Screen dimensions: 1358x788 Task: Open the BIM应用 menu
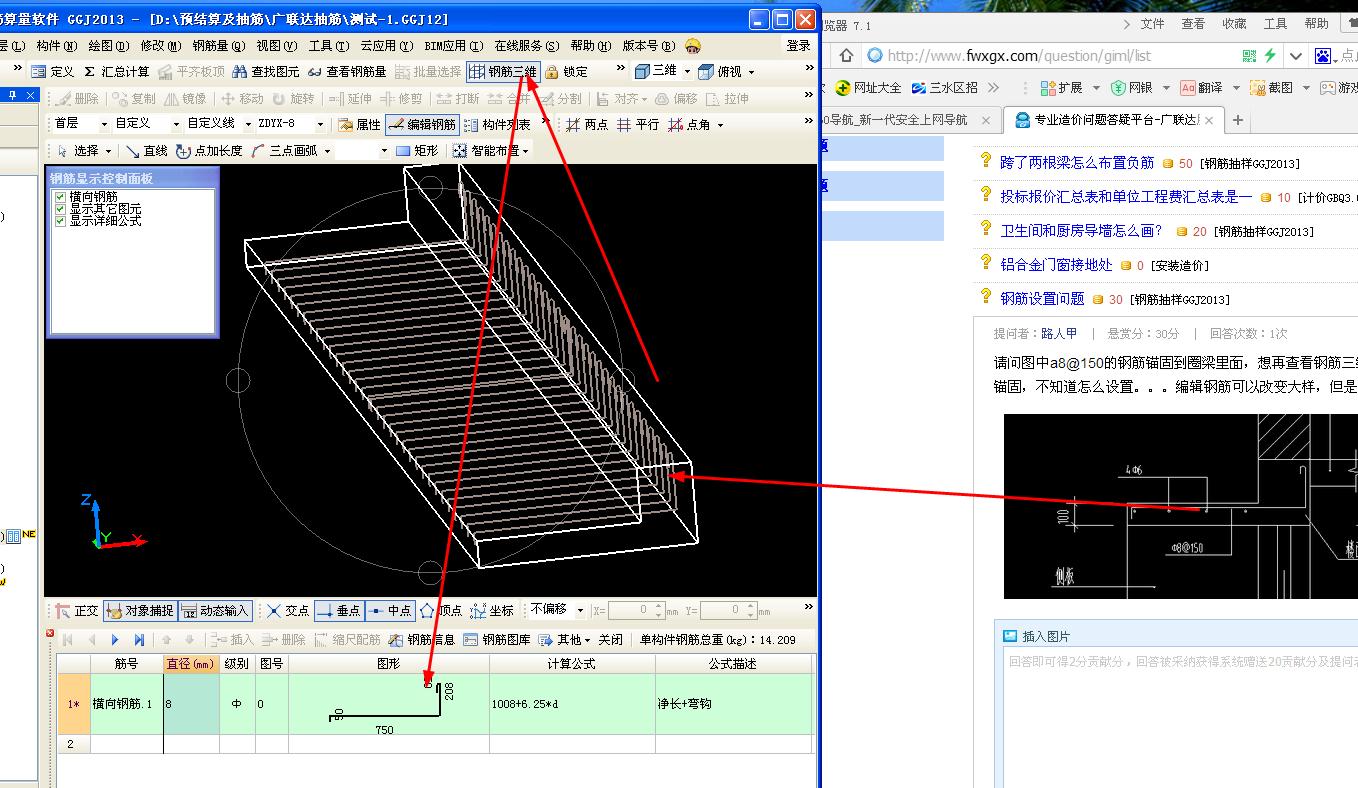coord(454,46)
